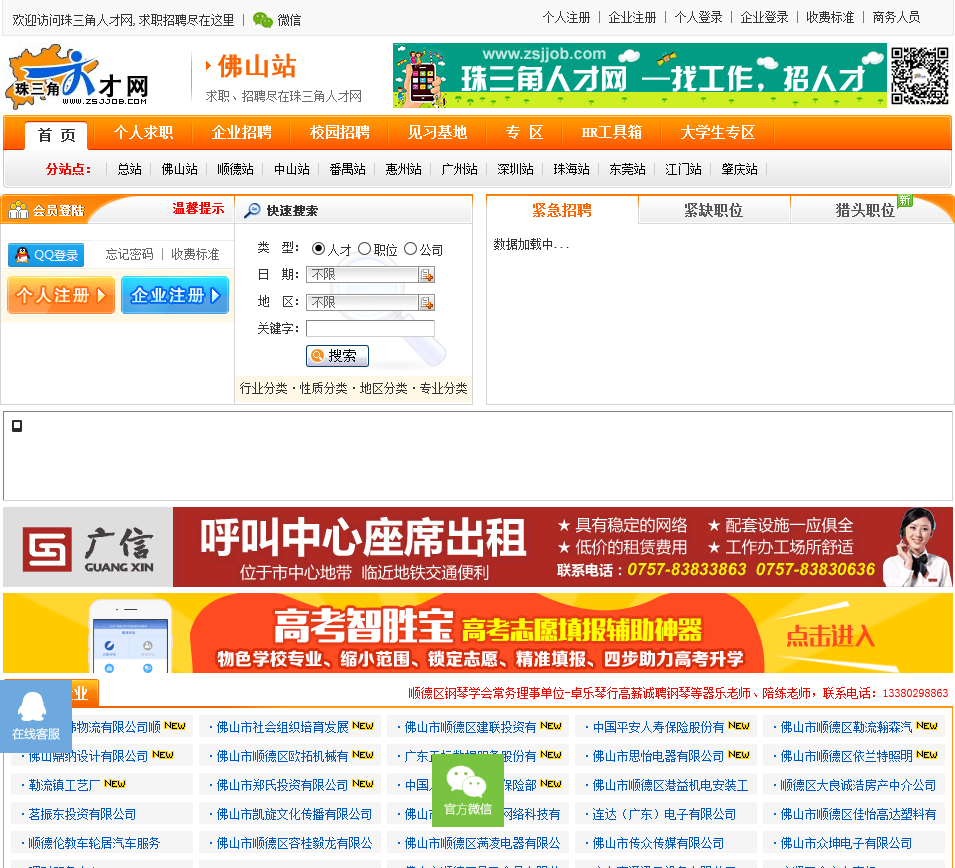This screenshot has width=955, height=868.
Task: Open 佛山市凯旋文化传播有限公司 company link
Action: 294,814
